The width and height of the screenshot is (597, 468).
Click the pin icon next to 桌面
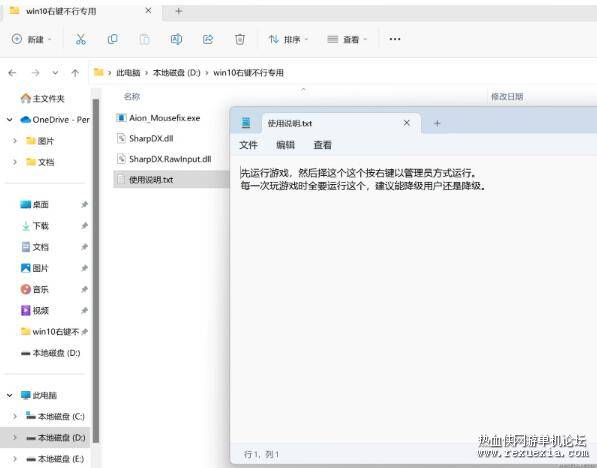click(x=84, y=205)
